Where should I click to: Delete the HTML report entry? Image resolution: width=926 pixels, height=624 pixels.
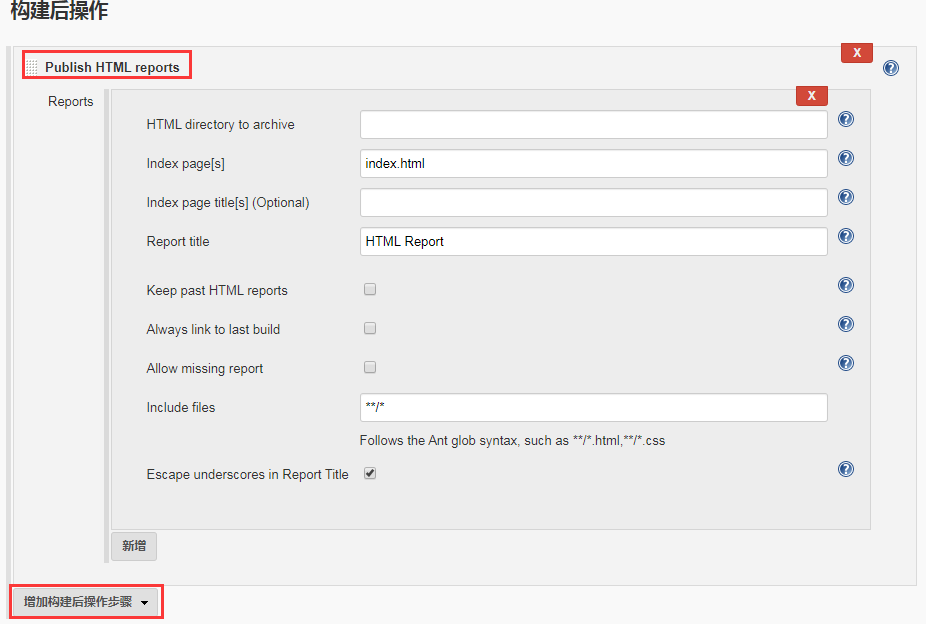pos(811,95)
